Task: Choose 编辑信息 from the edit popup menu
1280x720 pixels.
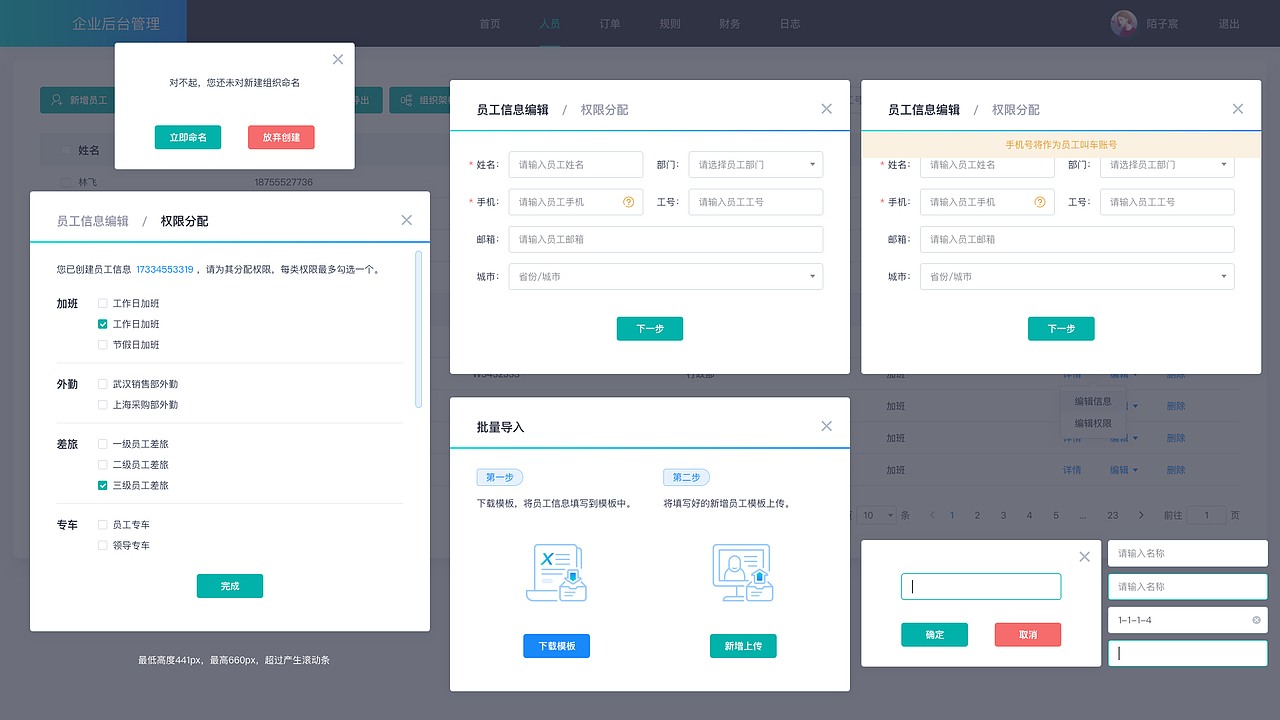Action: [x=1093, y=401]
